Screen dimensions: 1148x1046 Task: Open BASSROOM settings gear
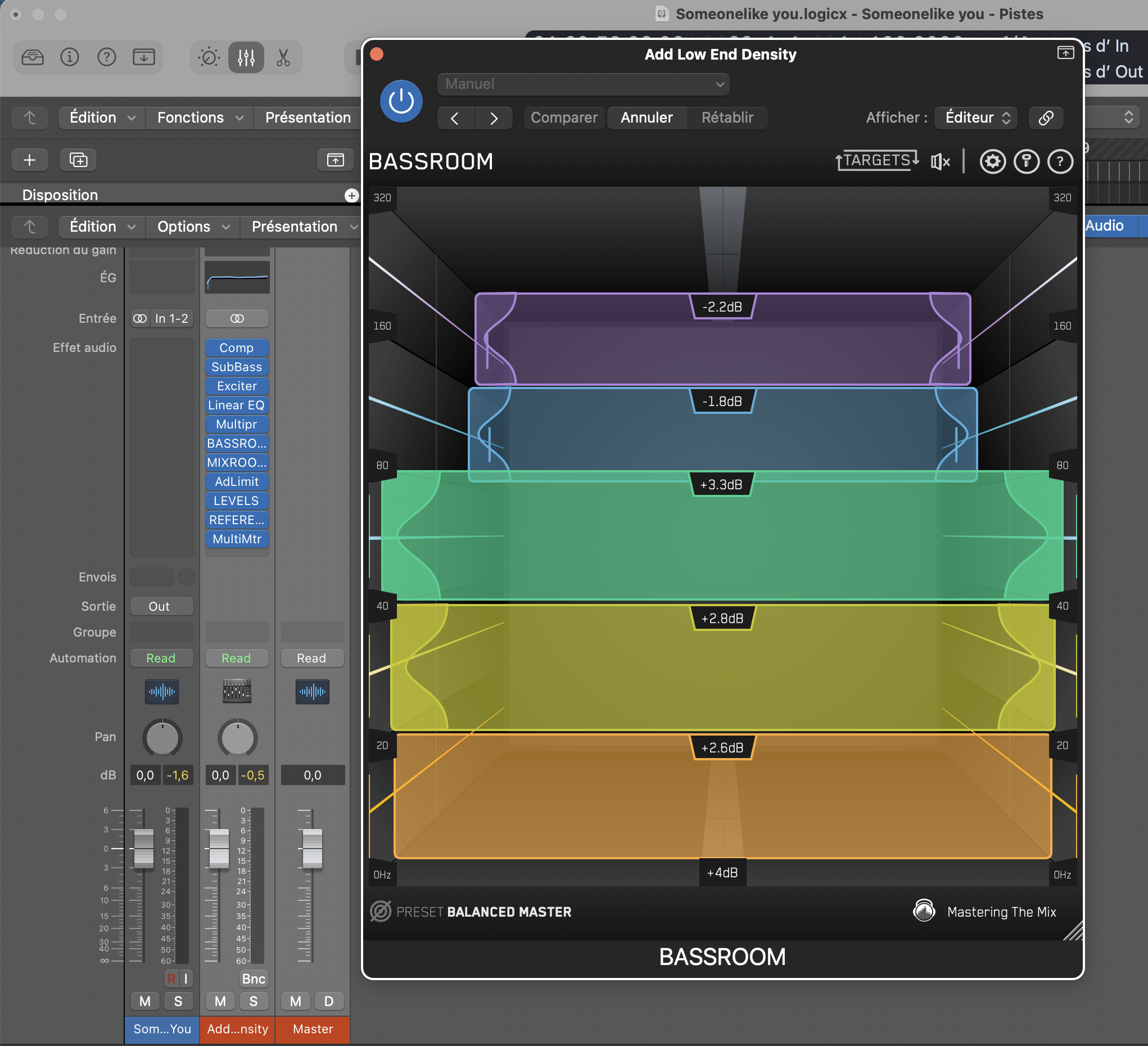click(x=992, y=162)
